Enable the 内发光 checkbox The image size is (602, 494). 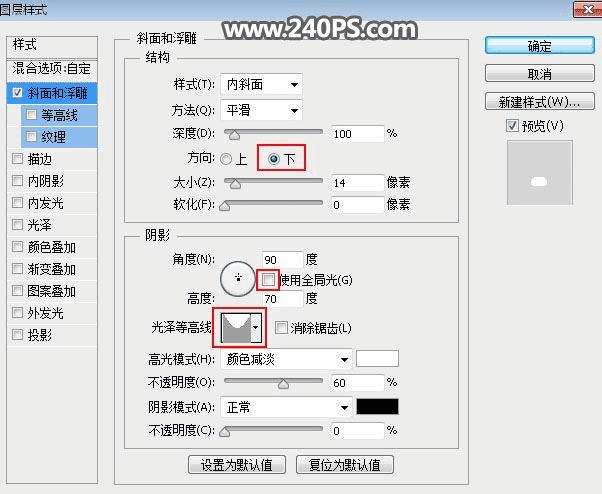click(x=17, y=202)
